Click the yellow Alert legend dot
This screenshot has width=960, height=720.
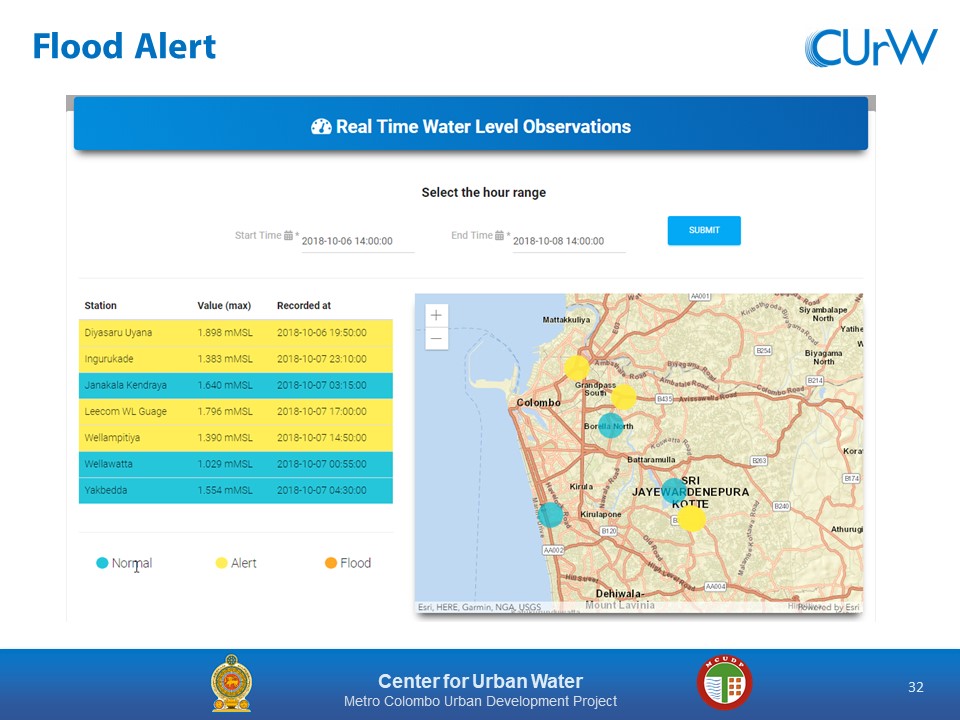(222, 563)
